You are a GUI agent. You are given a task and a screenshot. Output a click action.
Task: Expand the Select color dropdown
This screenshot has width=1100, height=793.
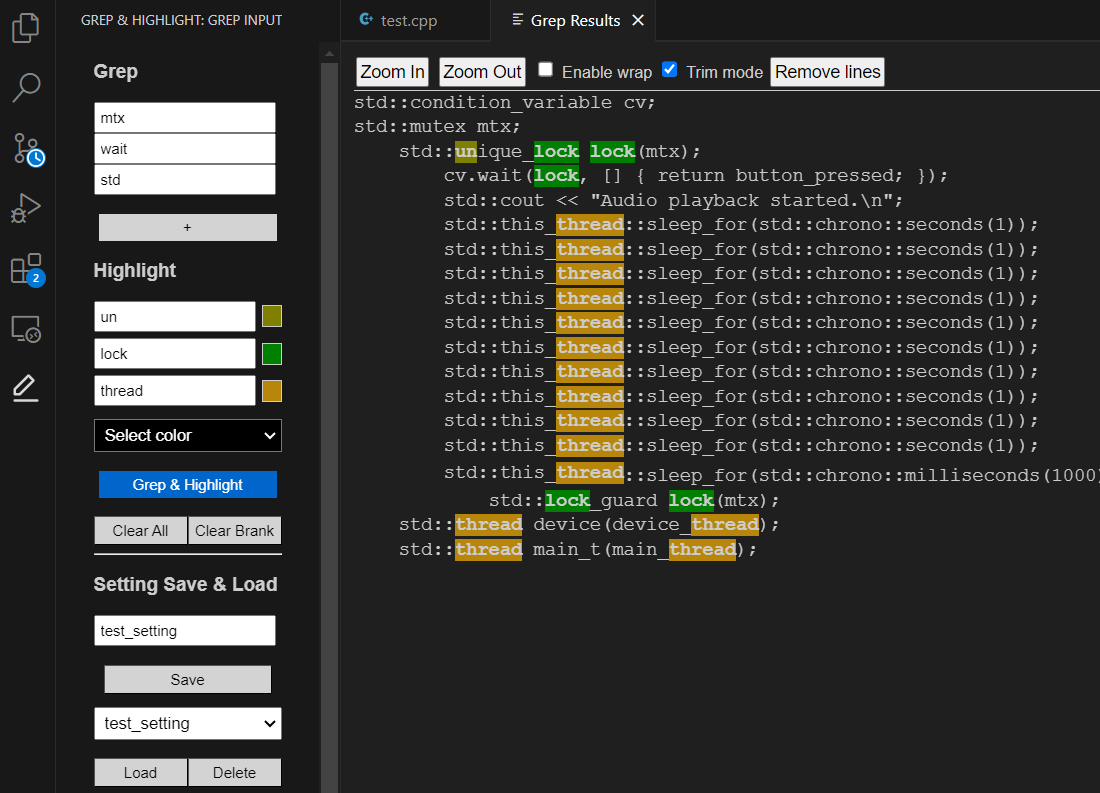(x=188, y=436)
